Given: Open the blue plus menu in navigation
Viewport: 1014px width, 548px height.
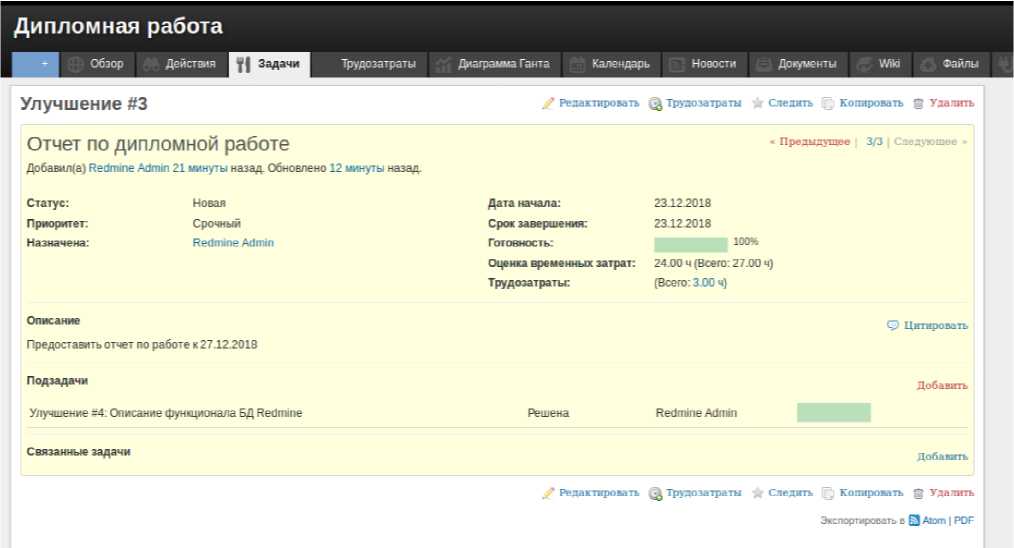Looking at the screenshot, I should pyautogui.click(x=37, y=64).
